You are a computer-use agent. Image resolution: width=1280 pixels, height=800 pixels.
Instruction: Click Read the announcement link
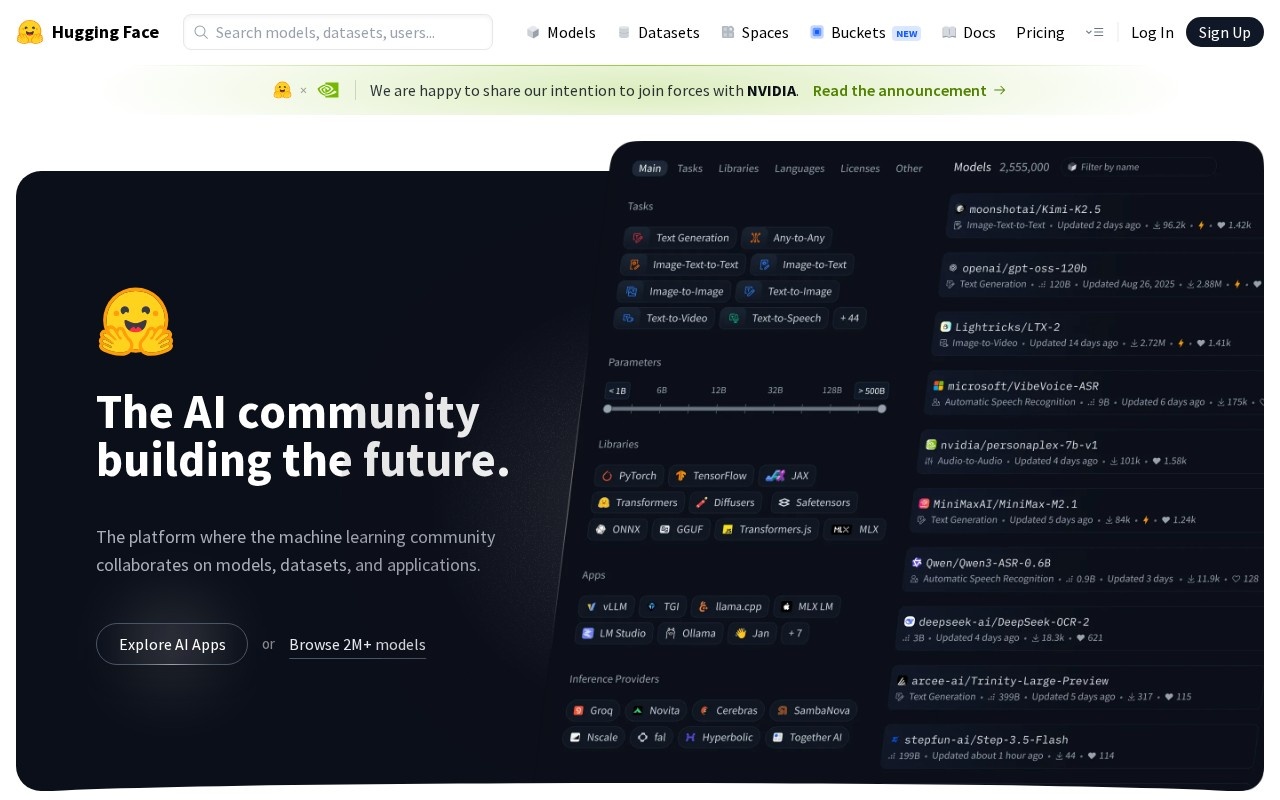909,90
